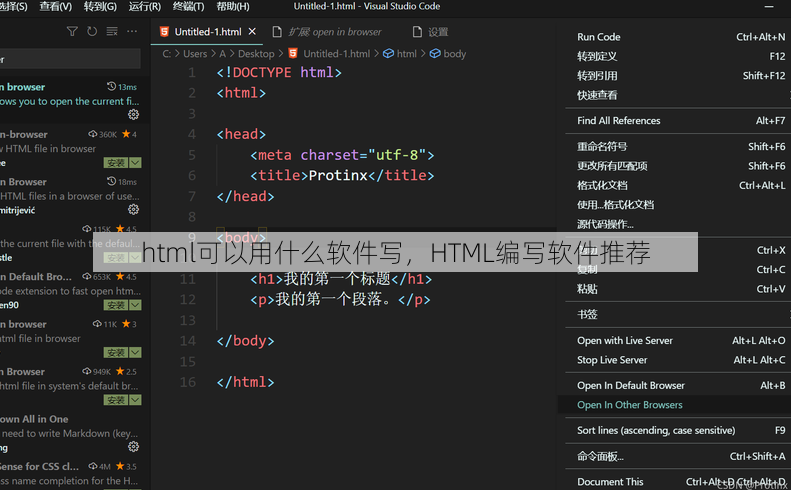Click the meta charset="utf-8" line
This screenshot has height=490, width=791.
pos(342,155)
